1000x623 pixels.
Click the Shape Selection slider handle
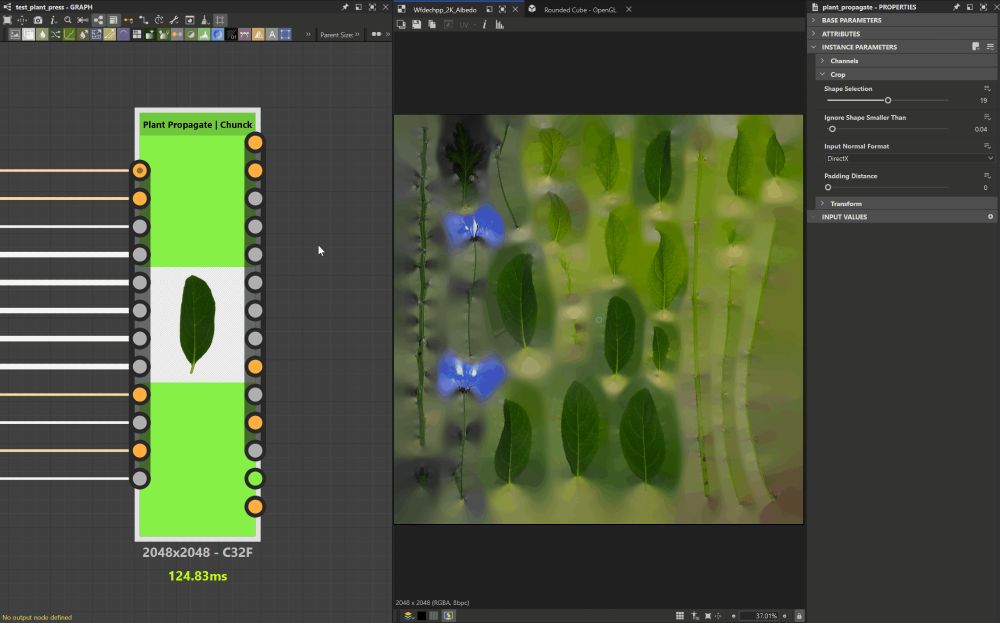point(887,100)
